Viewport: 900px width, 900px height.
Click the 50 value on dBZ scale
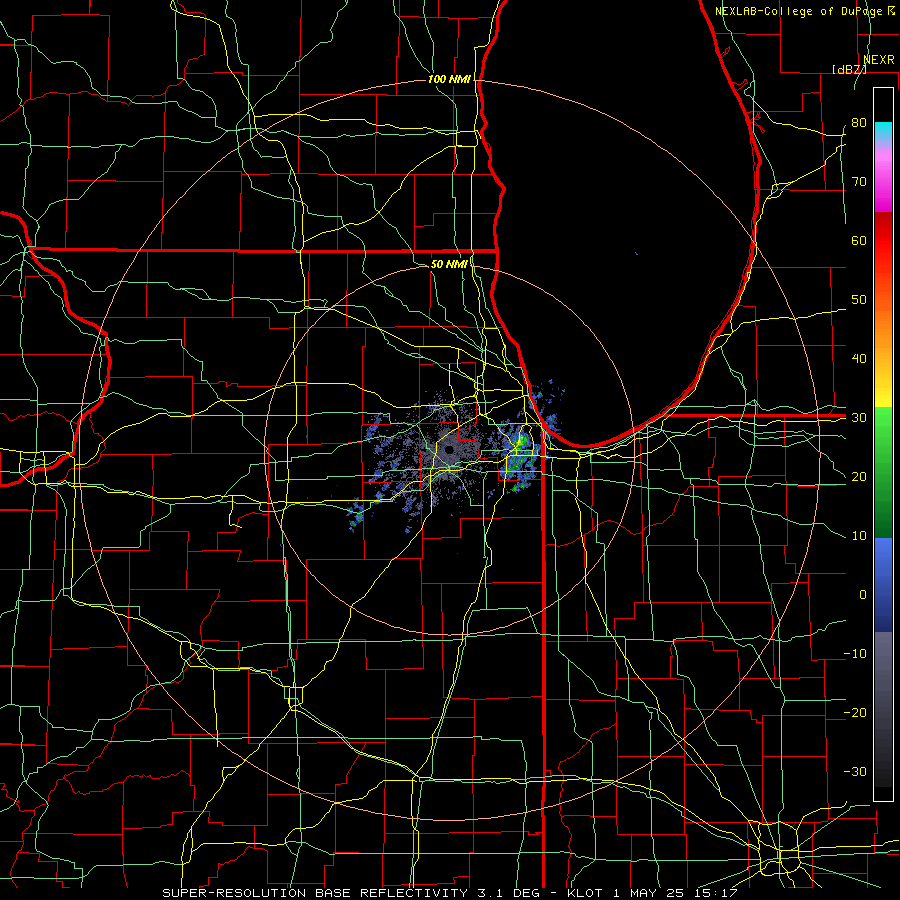point(859,300)
